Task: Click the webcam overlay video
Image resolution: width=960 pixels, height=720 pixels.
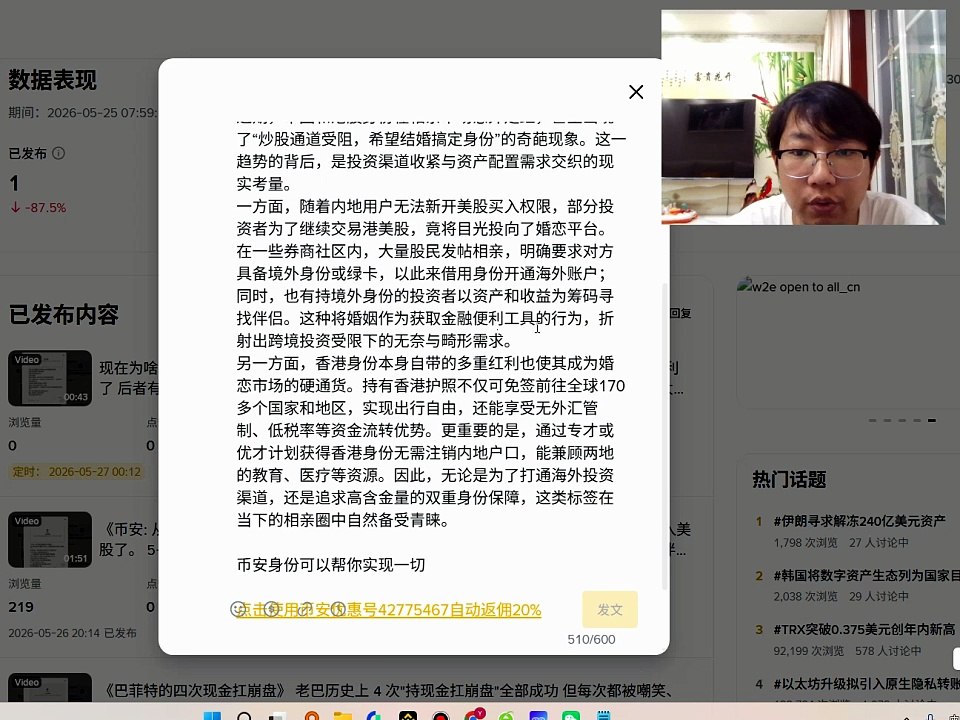Action: (803, 117)
